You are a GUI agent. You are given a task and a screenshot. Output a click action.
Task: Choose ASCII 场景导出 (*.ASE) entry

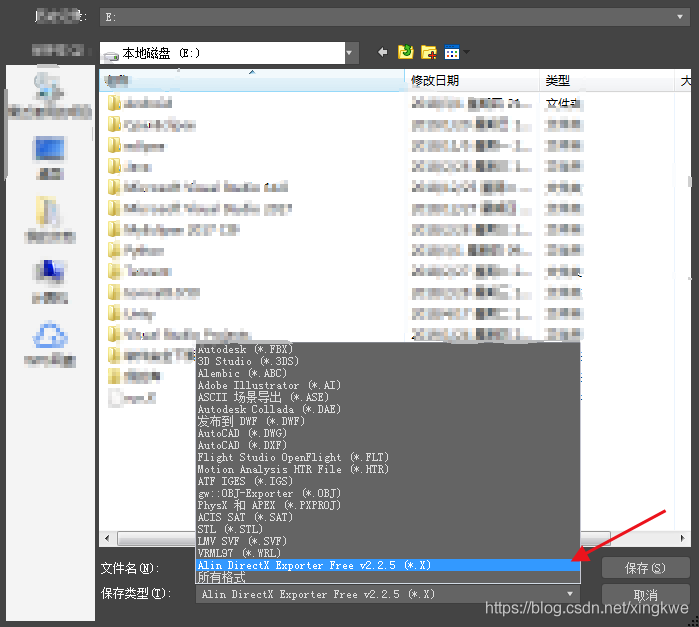coord(388,397)
